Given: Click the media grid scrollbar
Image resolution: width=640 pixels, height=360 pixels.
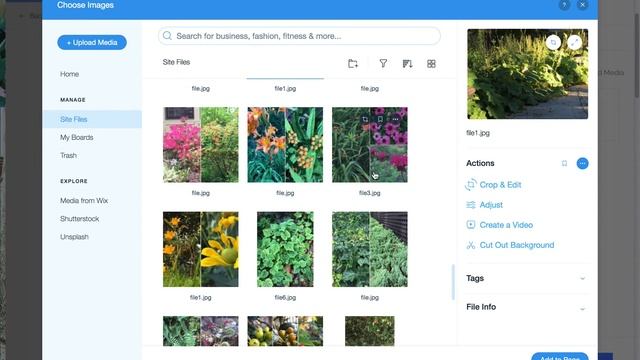Looking at the screenshot, I should 453,282.
